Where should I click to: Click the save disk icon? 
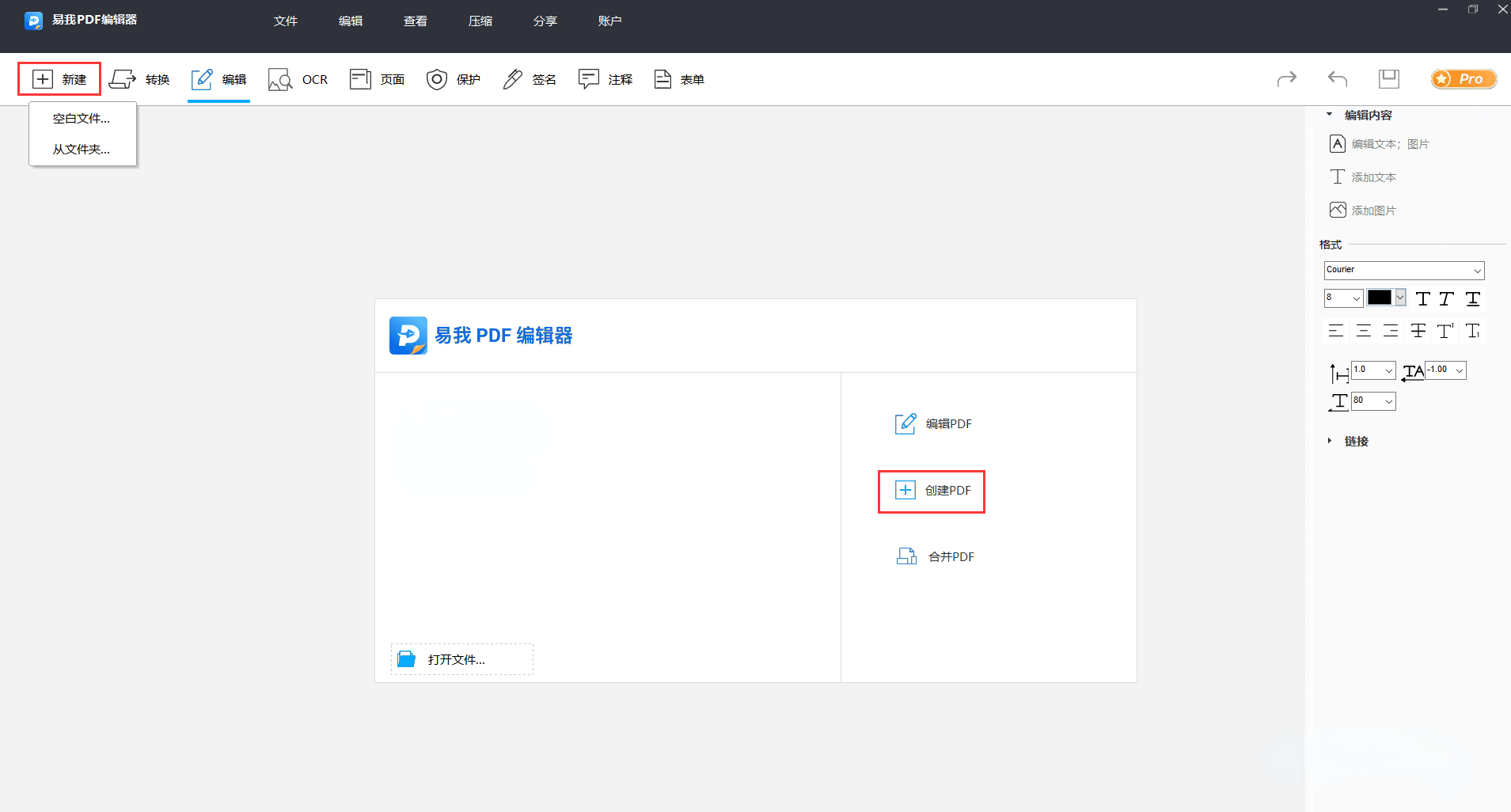coord(1389,78)
